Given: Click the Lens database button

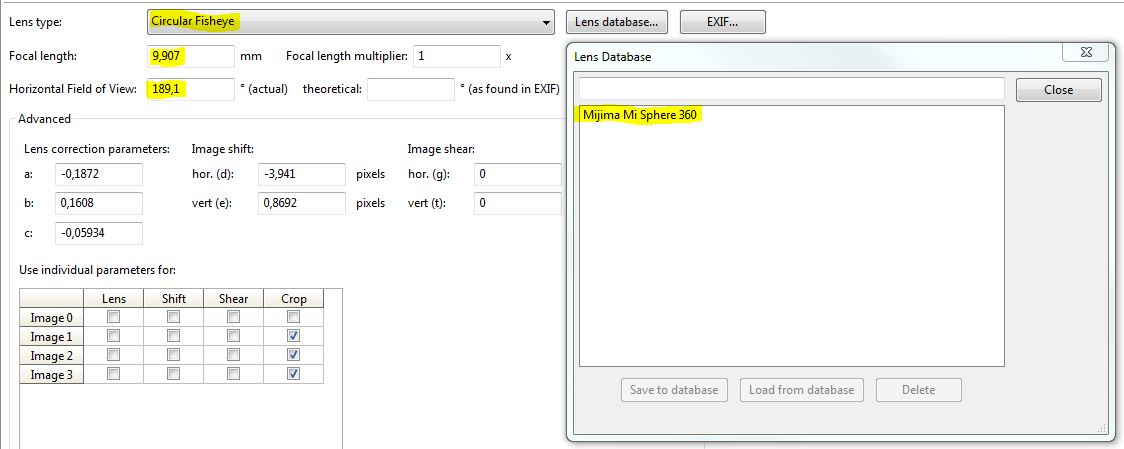Looking at the screenshot, I should [x=616, y=21].
